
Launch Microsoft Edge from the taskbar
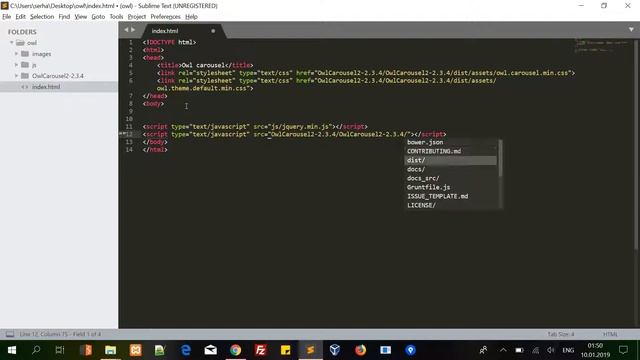click(x=186, y=350)
